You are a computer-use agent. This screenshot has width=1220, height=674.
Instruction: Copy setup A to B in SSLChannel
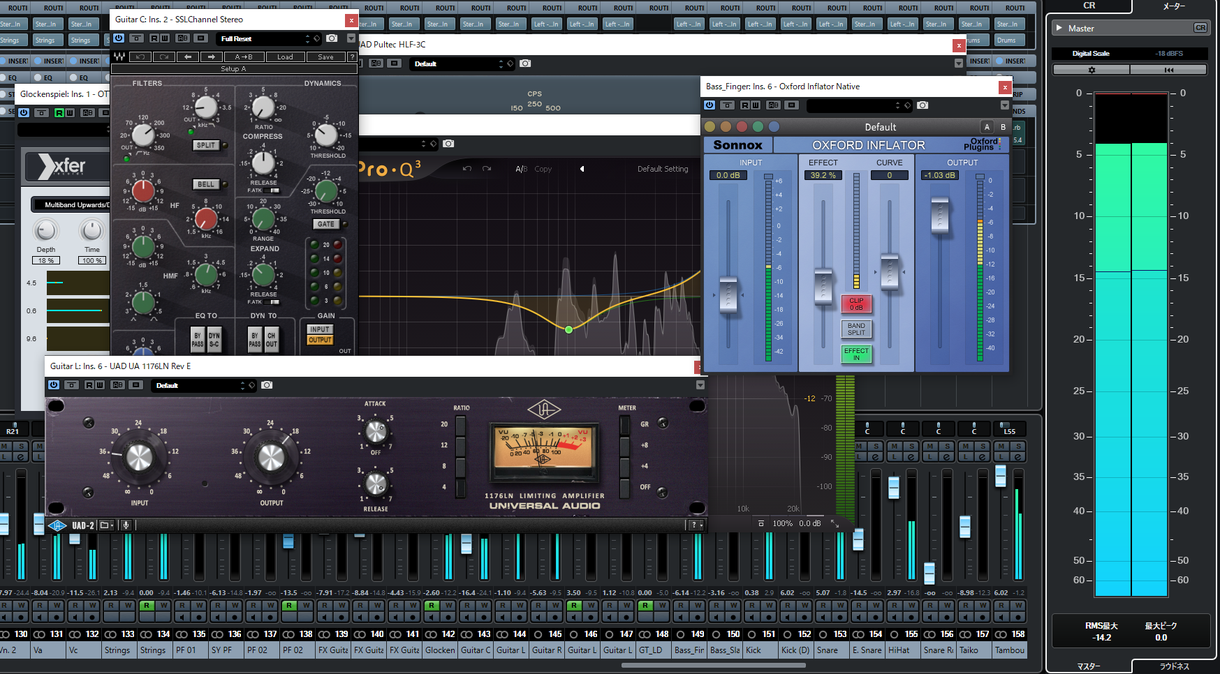pyautogui.click(x=243, y=57)
